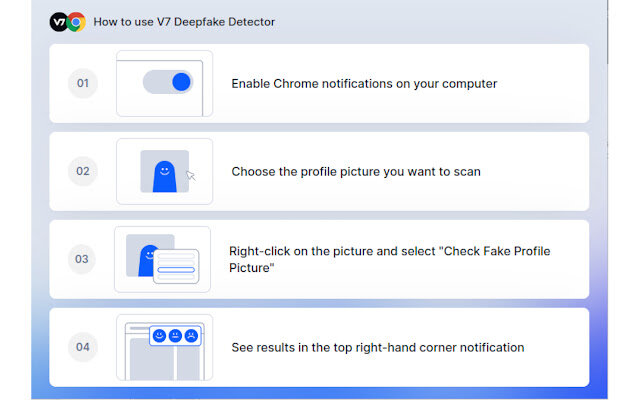Click the neutral face icon
The height and width of the screenshot is (400, 640).
(175, 336)
